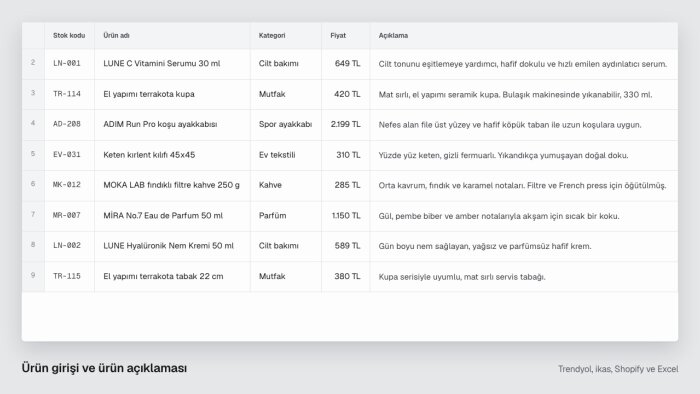Select the 285 TL price cell

coord(346,185)
